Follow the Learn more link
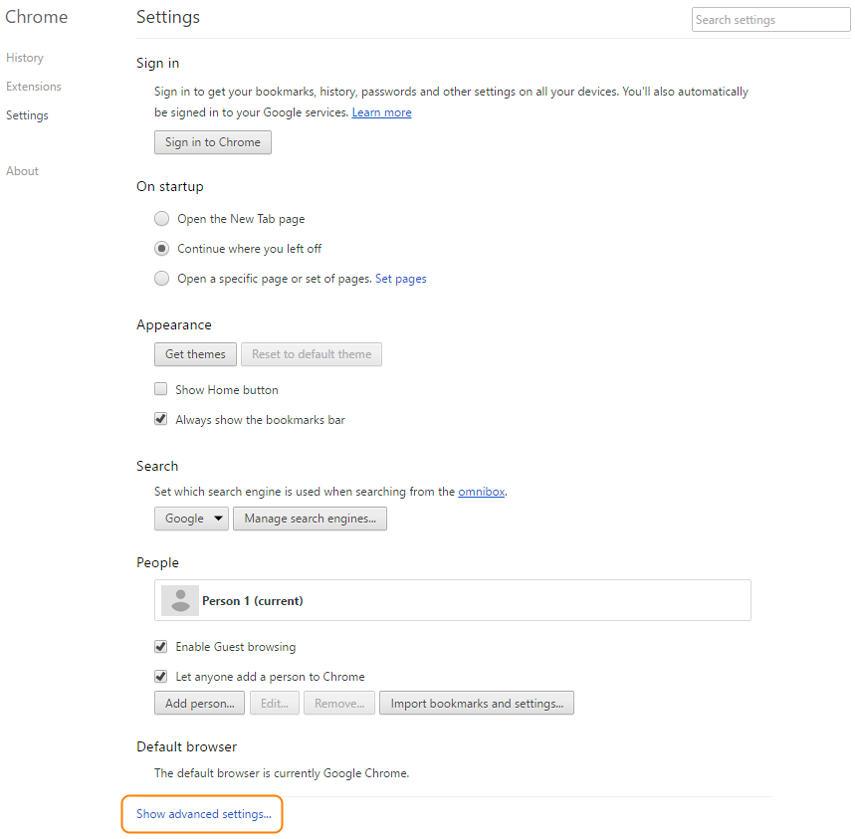Screen dimensions: 855x839 [x=381, y=113]
